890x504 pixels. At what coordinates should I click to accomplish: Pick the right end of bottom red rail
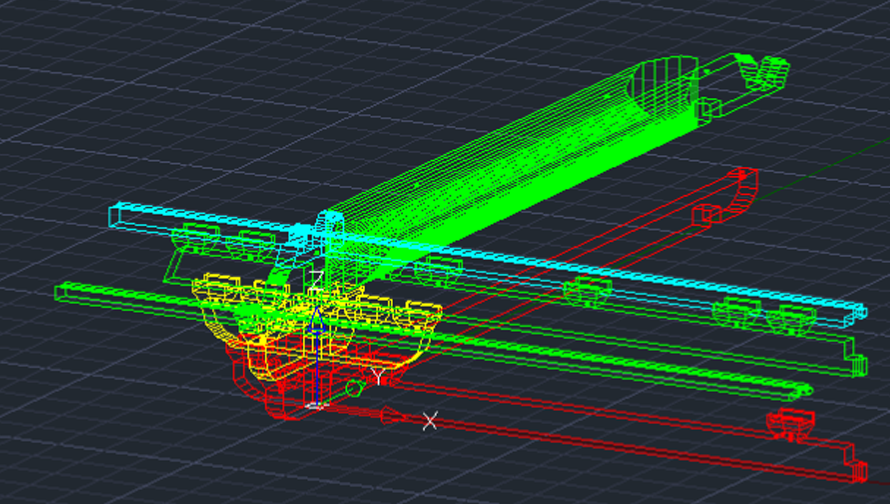(x=856, y=470)
